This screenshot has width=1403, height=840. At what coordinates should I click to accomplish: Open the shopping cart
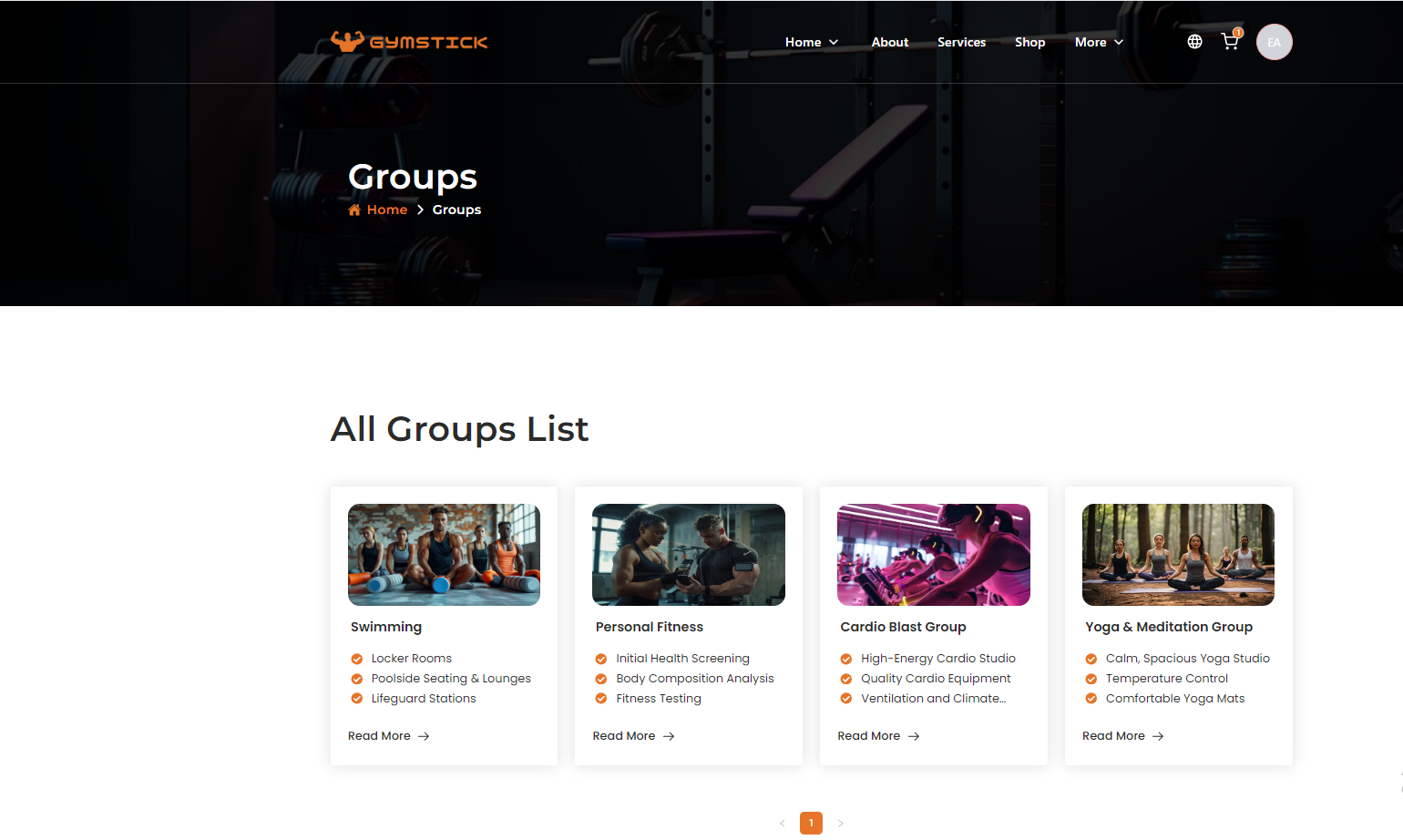[x=1230, y=42]
